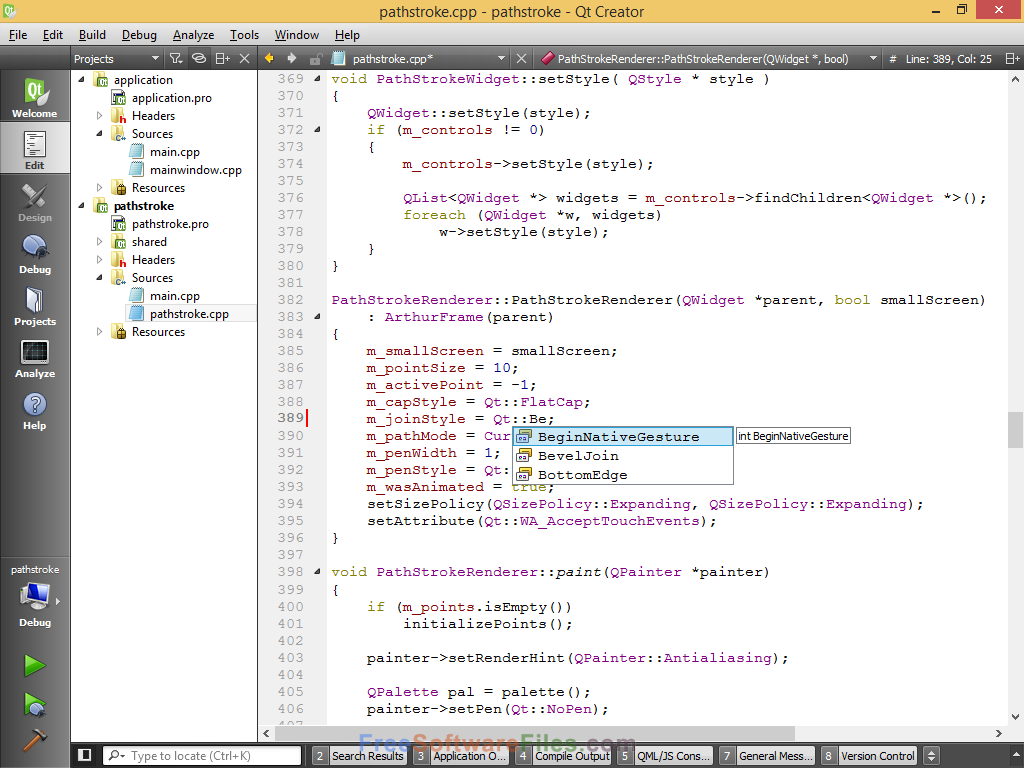Select BevelJoin from the autocomplete list

tap(578, 456)
